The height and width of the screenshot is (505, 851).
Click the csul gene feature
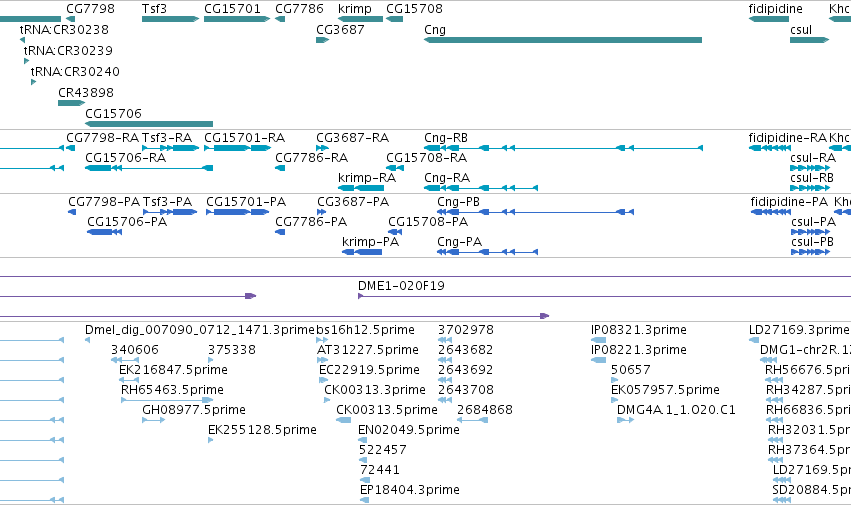coord(809,40)
